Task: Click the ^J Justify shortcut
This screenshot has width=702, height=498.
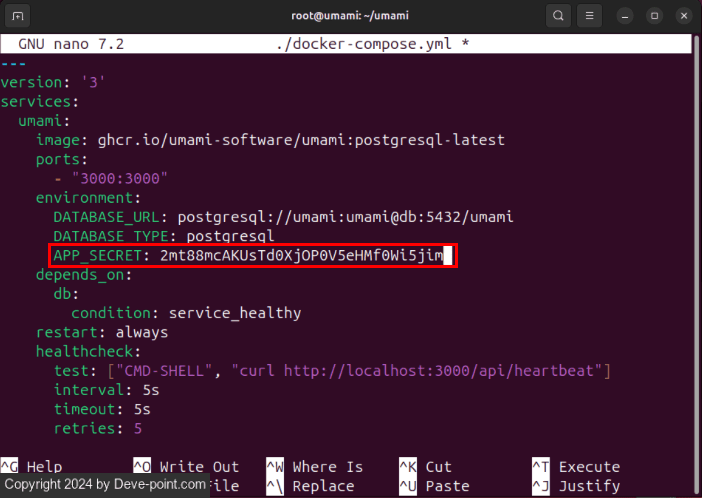Action: point(575,486)
